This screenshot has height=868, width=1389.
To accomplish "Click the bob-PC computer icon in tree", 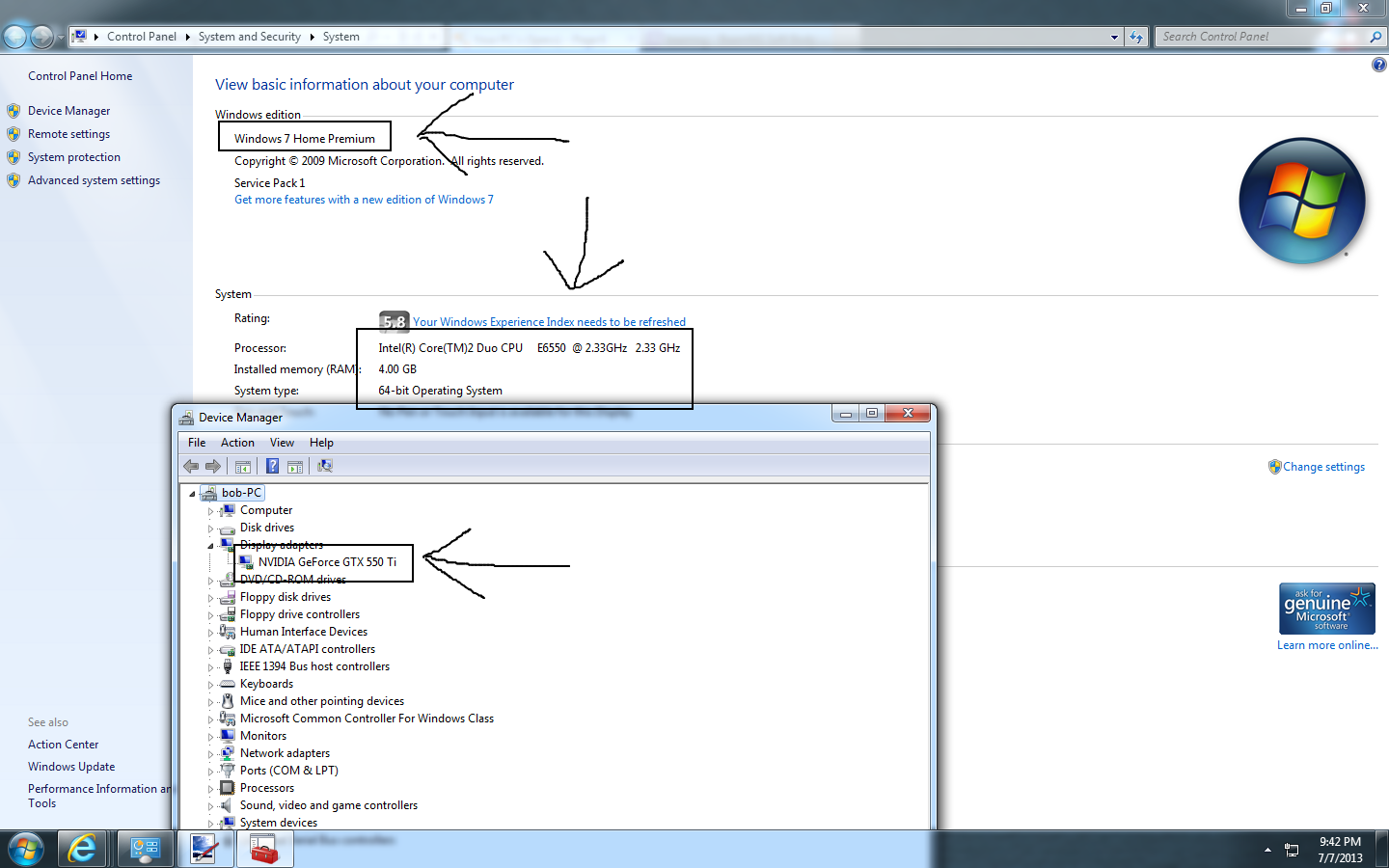I will (x=208, y=493).
